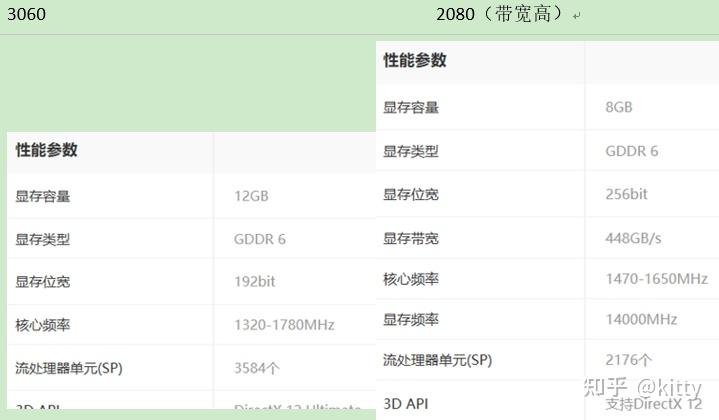719x420 pixels.
Task: Click the '支持DirectX 12' value
Action: pyautogui.click(x=654, y=404)
